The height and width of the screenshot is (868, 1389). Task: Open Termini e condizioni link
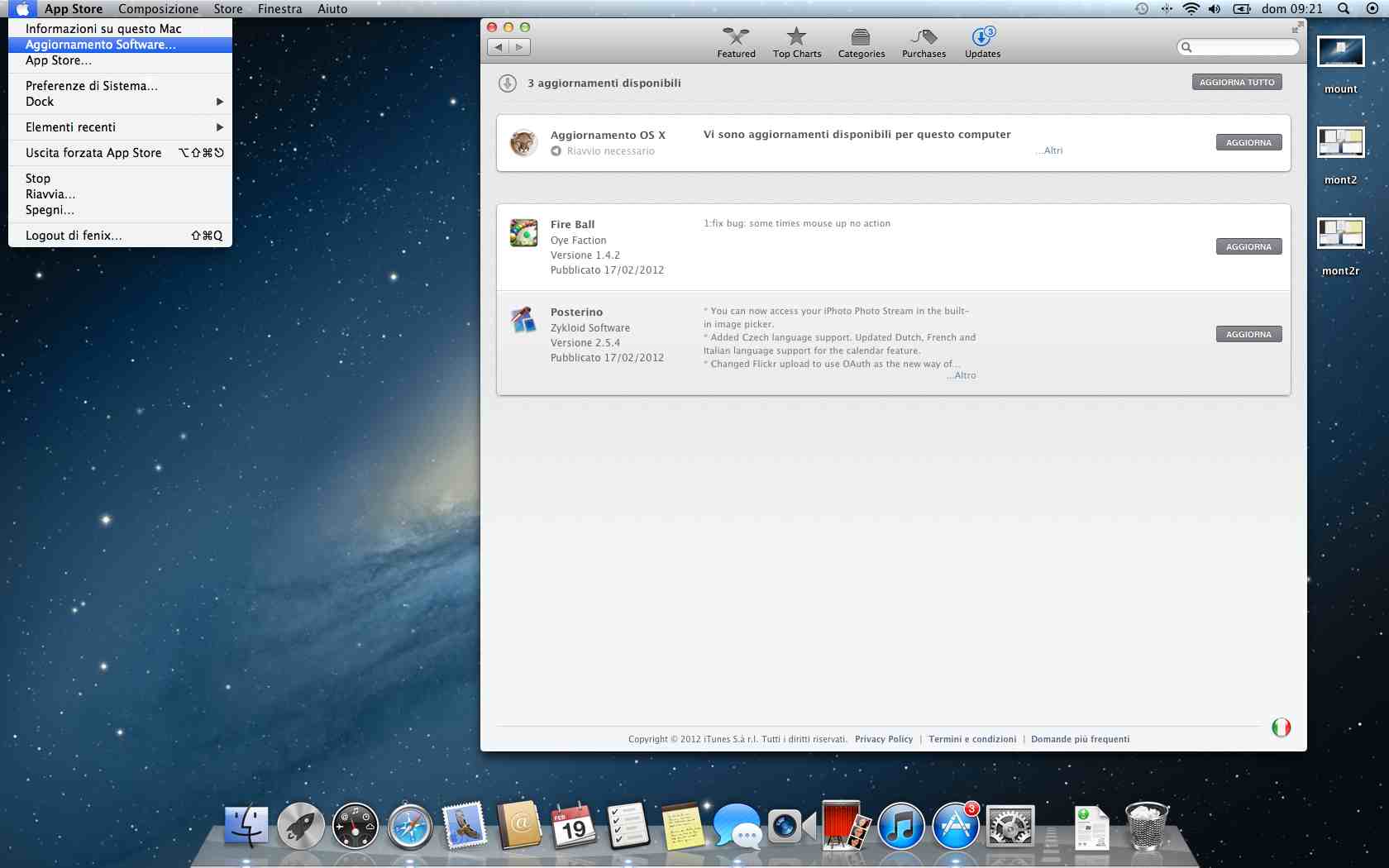tap(972, 739)
